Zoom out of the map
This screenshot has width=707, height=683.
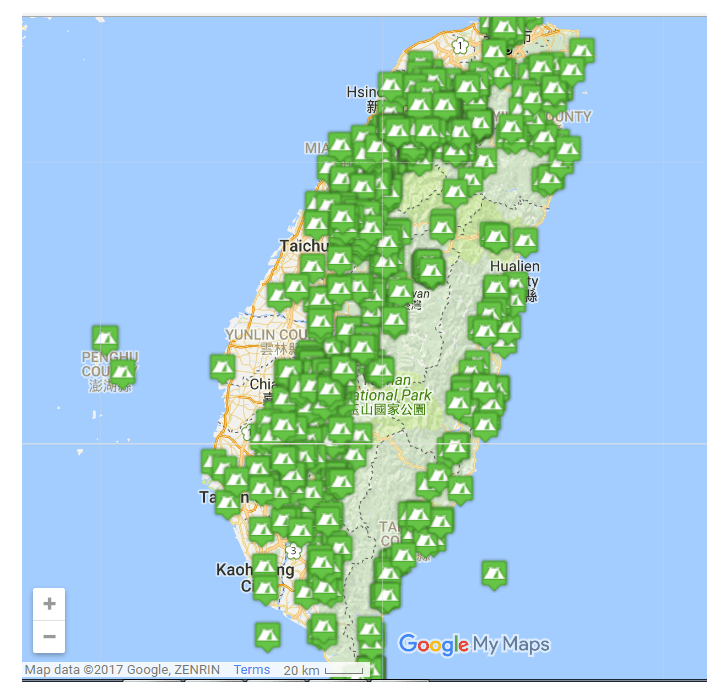pyautogui.click(x=49, y=636)
